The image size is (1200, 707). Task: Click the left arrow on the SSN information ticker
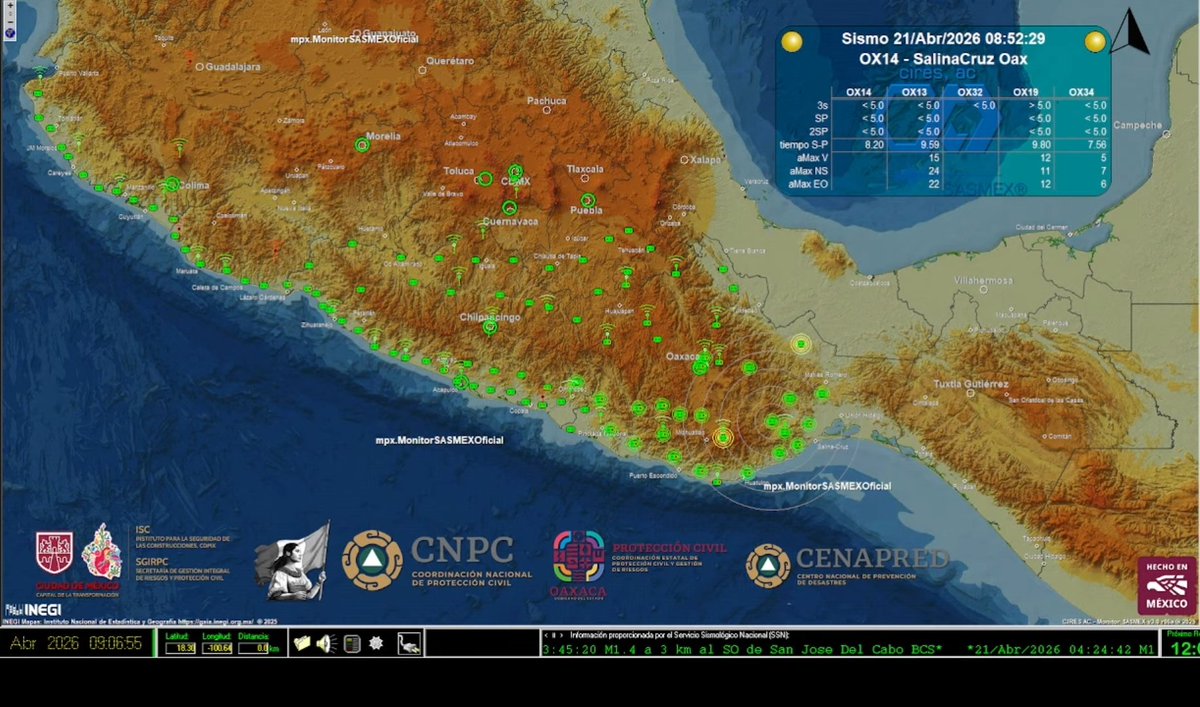point(547,634)
